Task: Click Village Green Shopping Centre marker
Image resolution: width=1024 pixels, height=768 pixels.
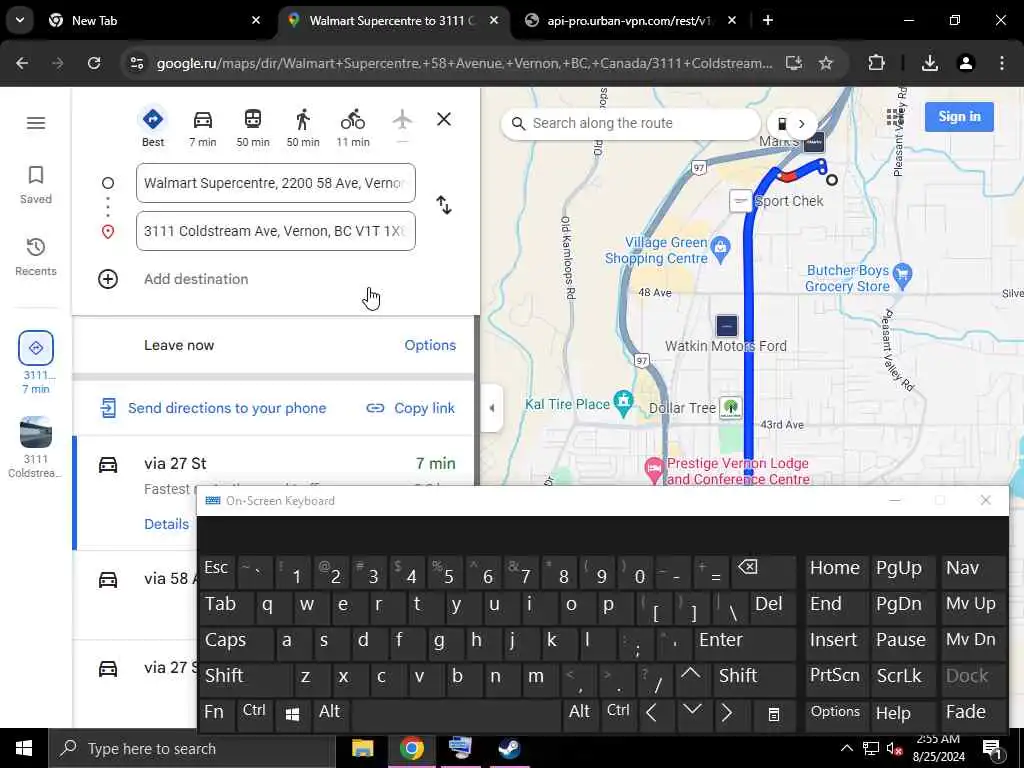Action: pos(721,249)
